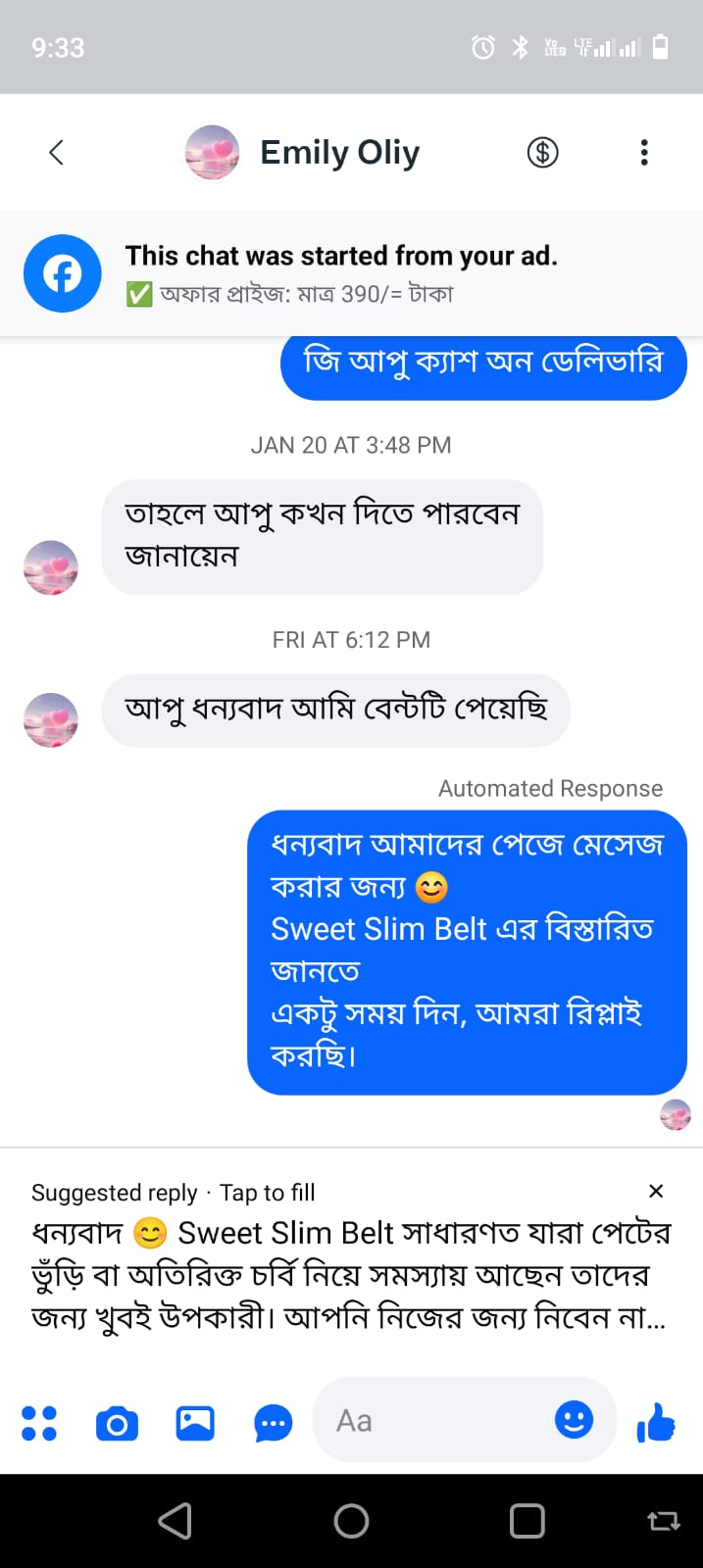Open Emily Oliy's profile picture in header
The height and width of the screenshot is (1568, 703).
coord(213,152)
